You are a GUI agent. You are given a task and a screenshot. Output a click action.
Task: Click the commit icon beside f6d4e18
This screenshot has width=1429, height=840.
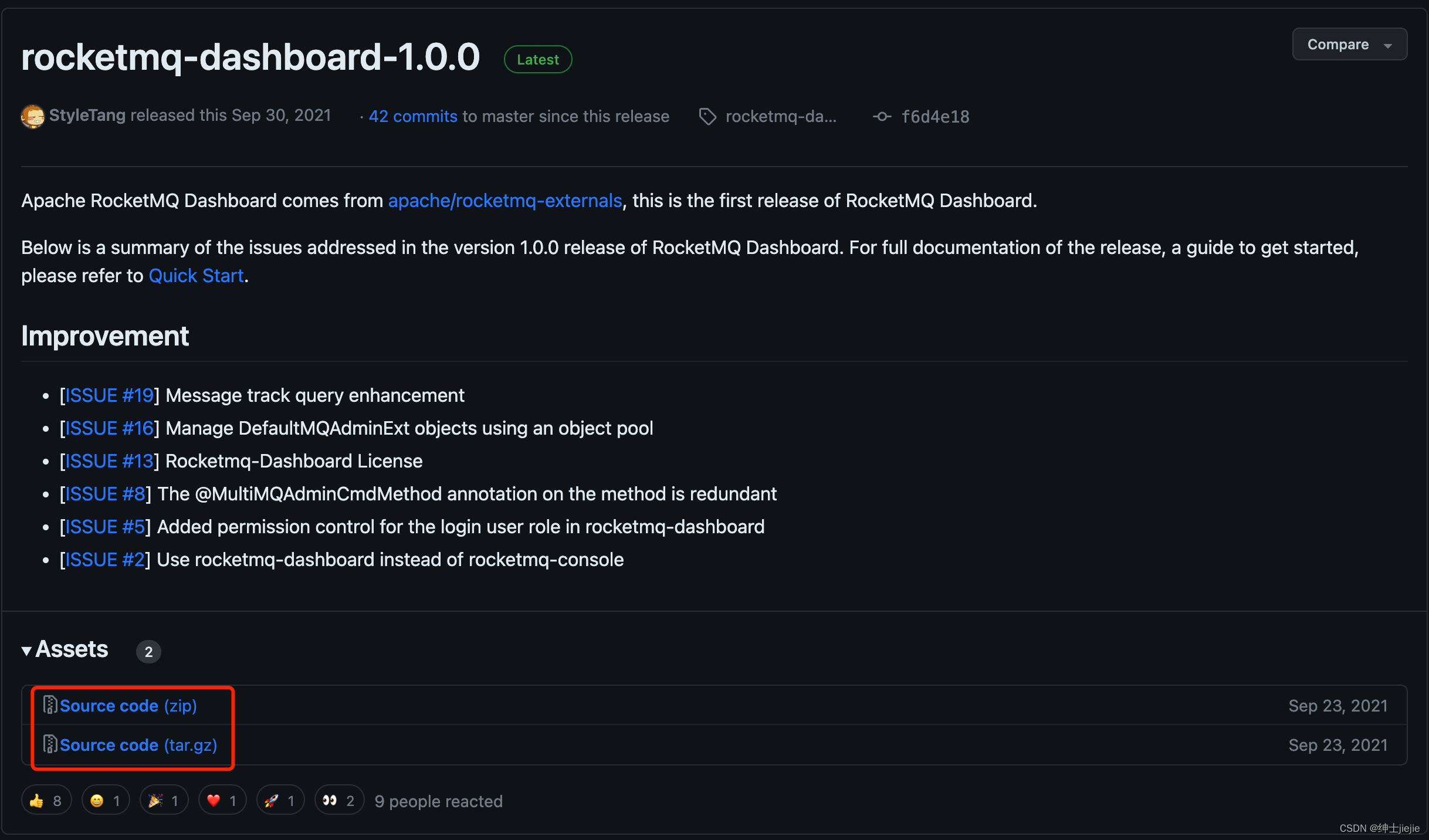pyautogui.click(x=882, y=117)
